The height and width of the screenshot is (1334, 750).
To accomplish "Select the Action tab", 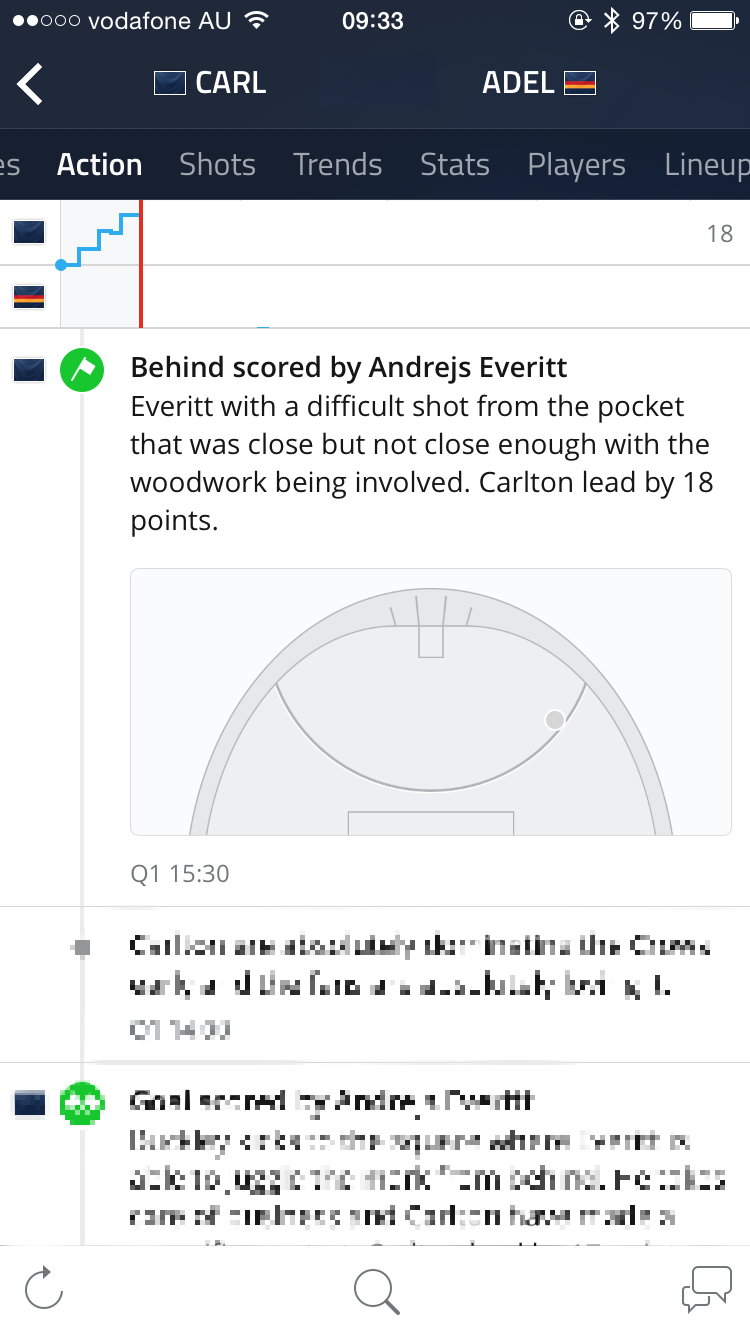I will click(x=99, y=165).
